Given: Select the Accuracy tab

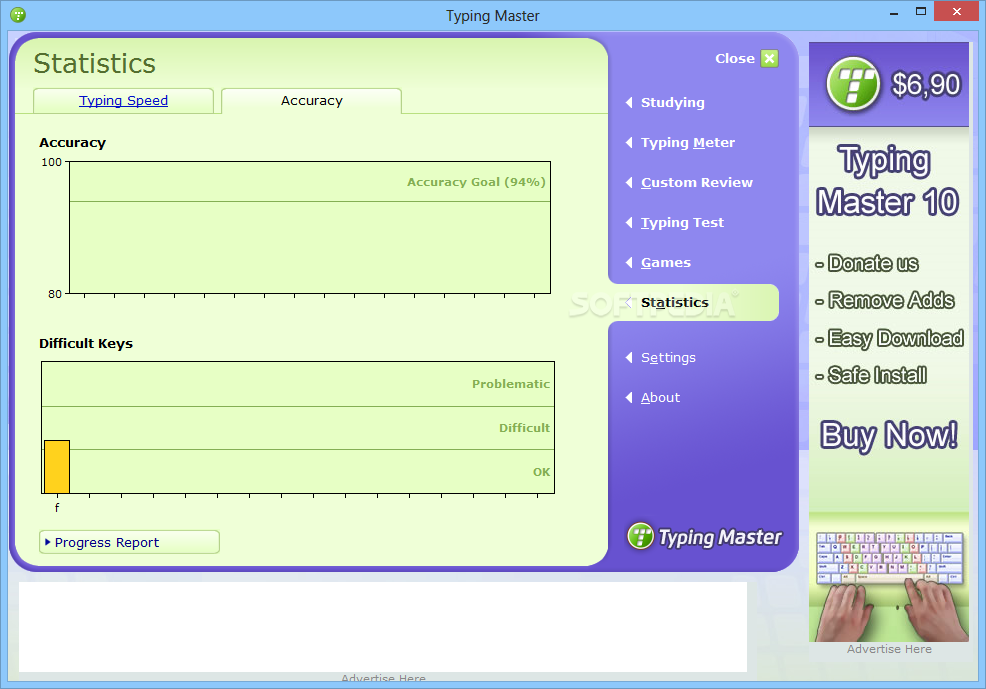Looking at the screenshot, I should click(311, 101).
